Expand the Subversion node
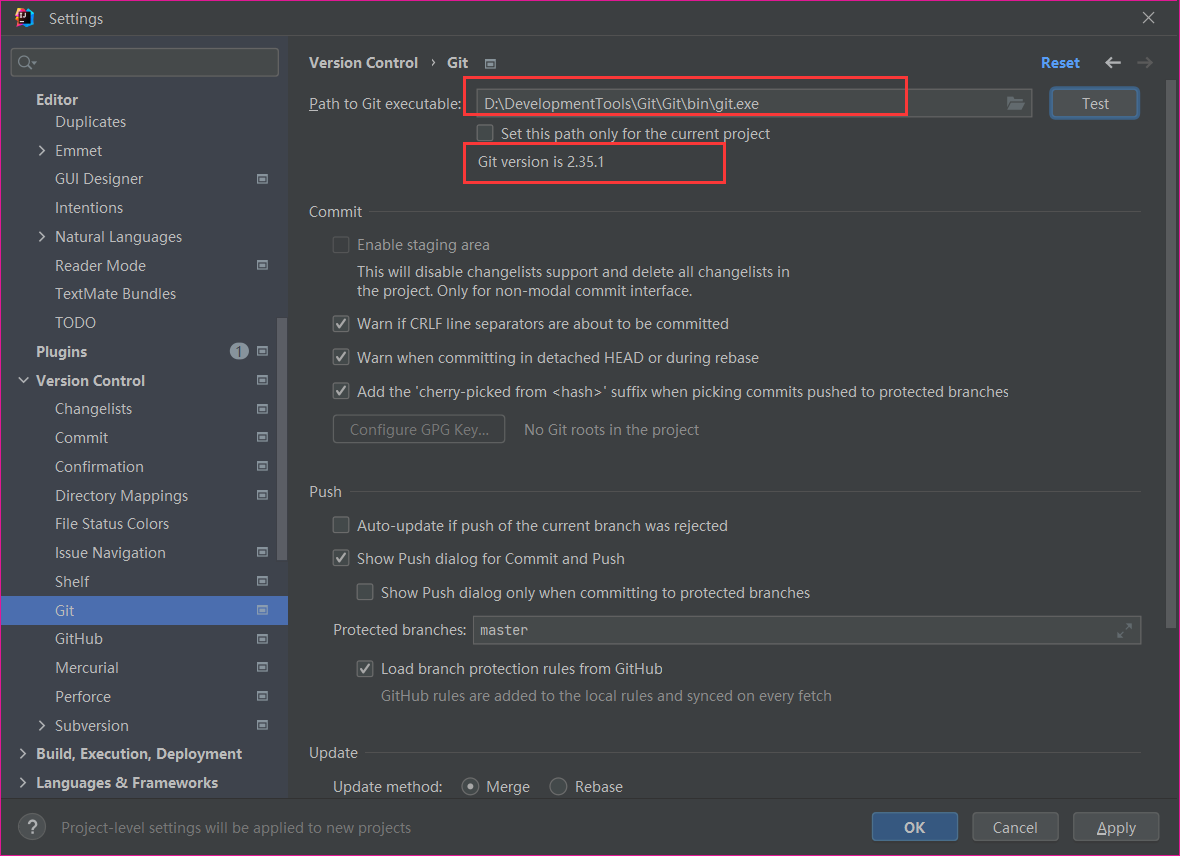This screenshot has height=856, width=1180. coord(41,725)
